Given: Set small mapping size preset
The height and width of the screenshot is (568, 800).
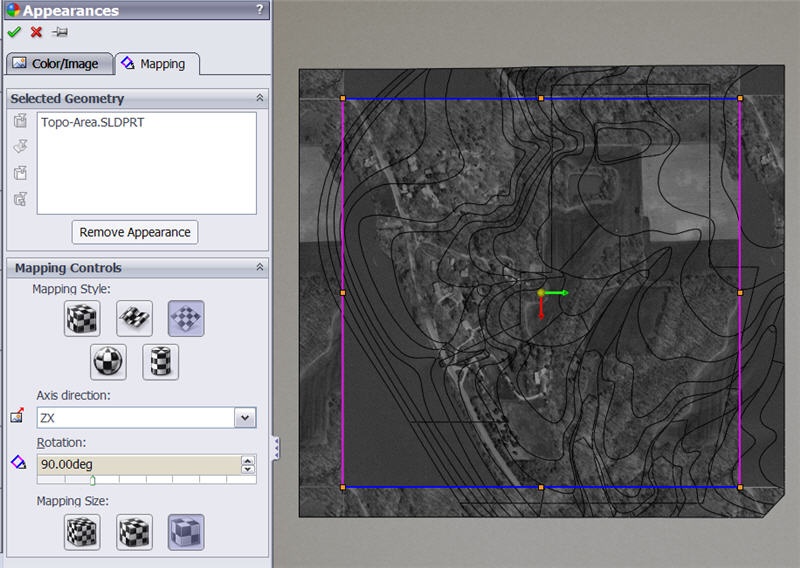Looking at the screenshot, I should point(83,532).
